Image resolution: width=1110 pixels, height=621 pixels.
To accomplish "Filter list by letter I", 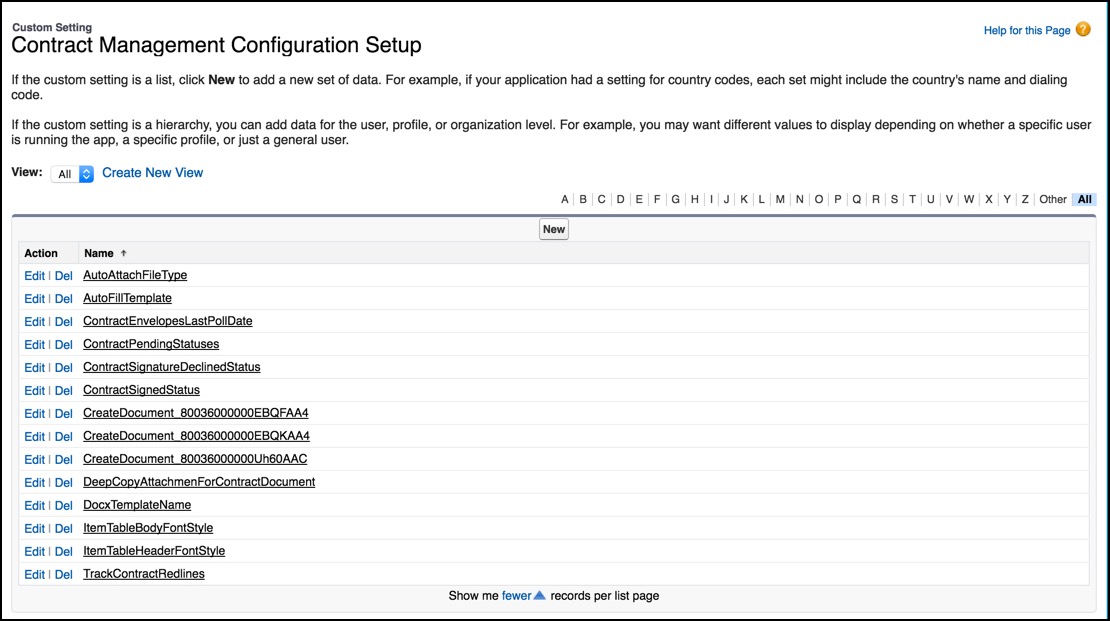I will click(x=711, y=199).
